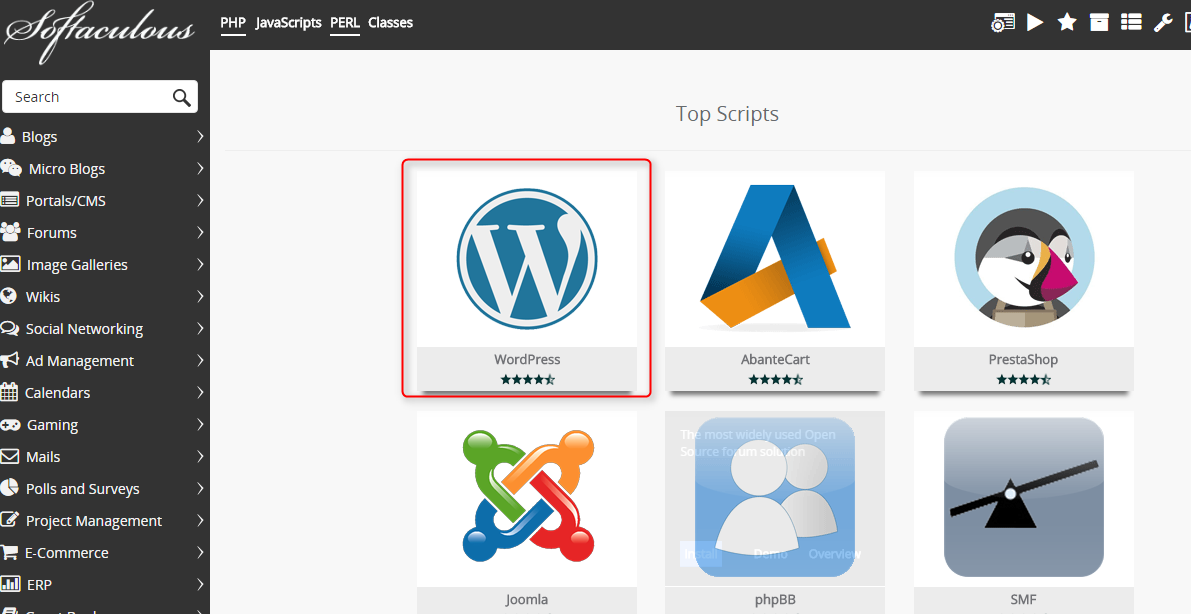
Task: Click the WordPress star rating
Action: click(527, 379)
